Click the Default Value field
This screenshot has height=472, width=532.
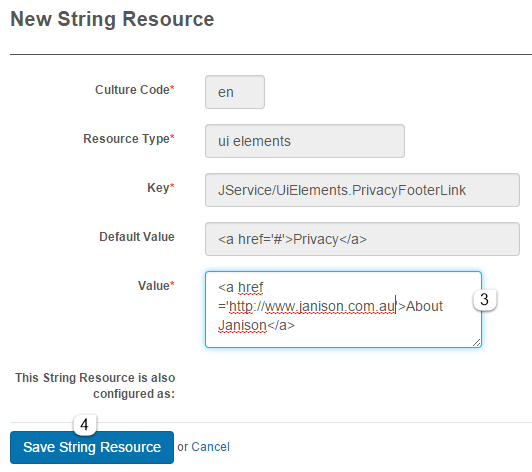point(362,239)
